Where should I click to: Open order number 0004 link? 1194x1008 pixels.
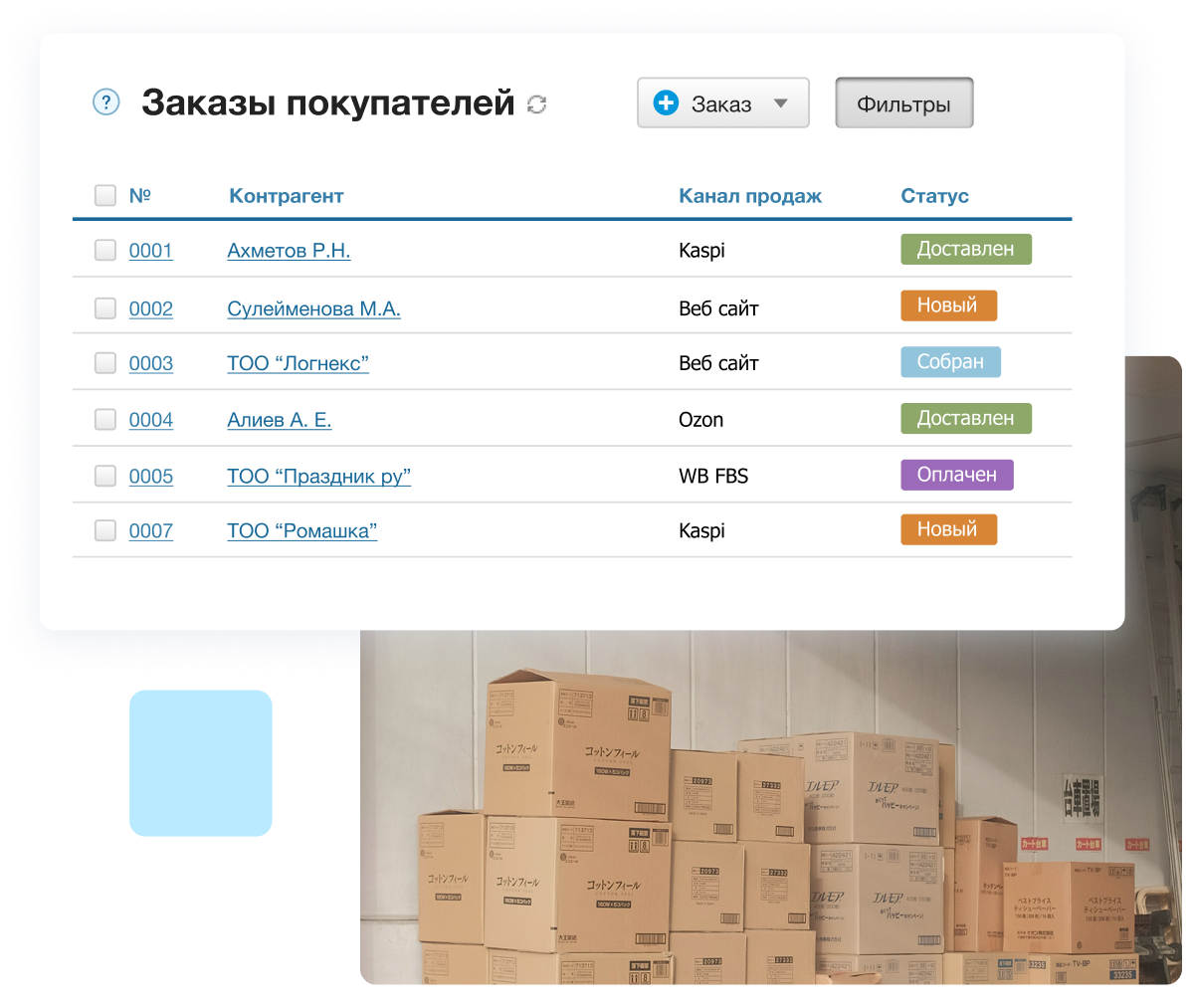click(151, 421)
